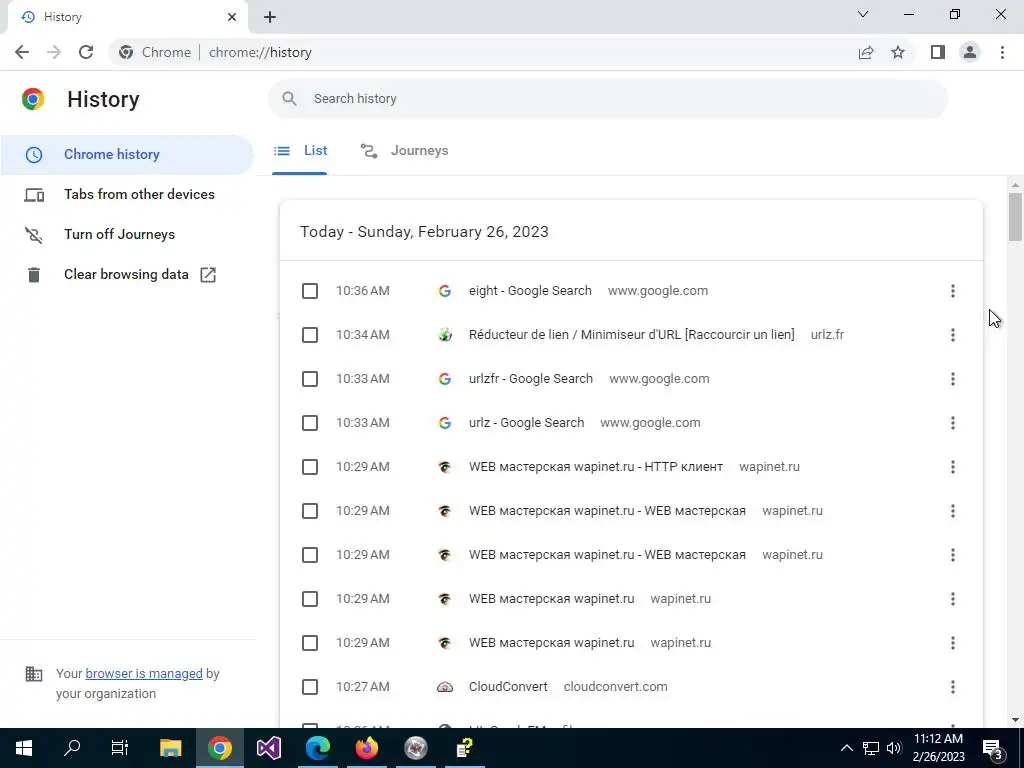Open the tab search chevron

pyautogui.click(x=863, y=14)
